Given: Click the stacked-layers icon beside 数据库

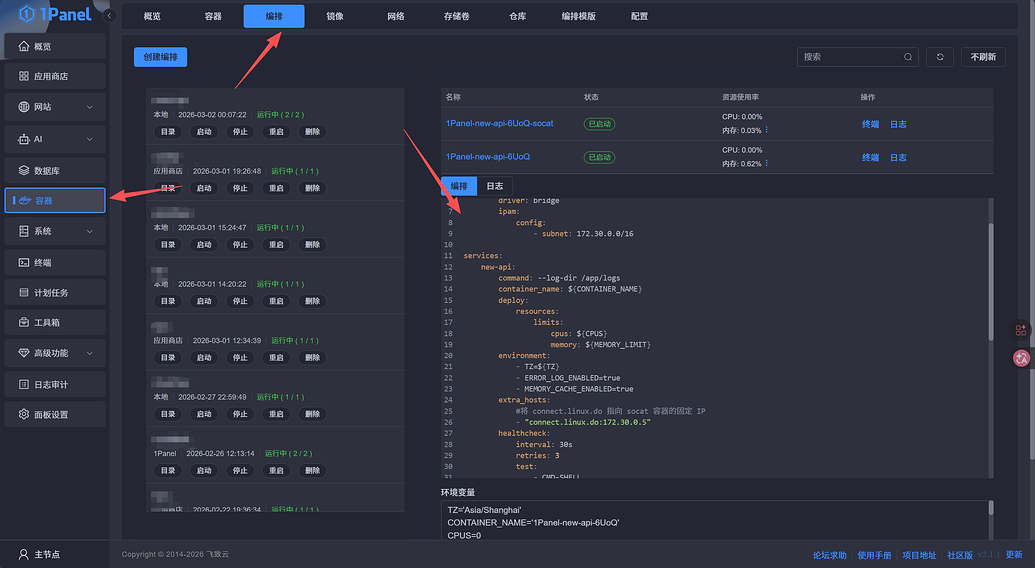Looking at the screenshot, I should 24,170.
